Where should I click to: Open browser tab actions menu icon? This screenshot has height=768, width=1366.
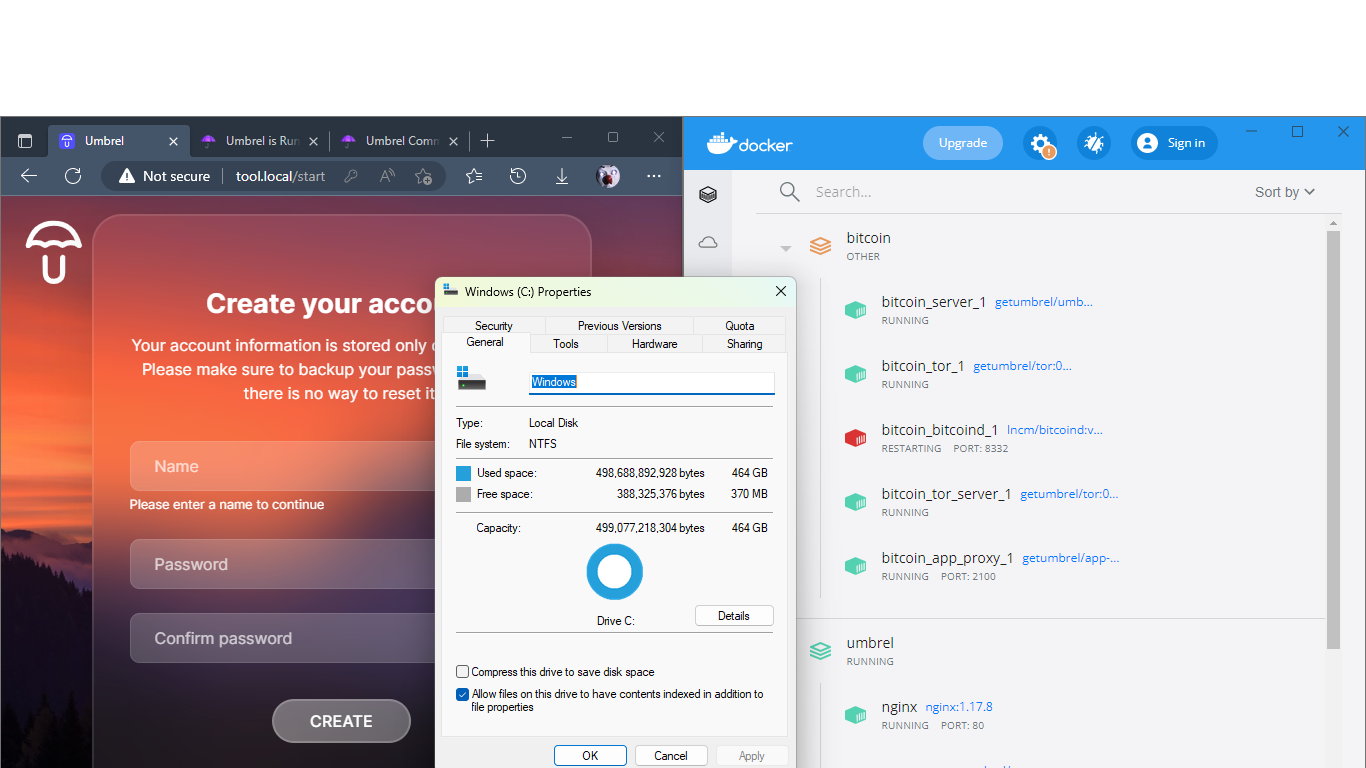point(25,141)
